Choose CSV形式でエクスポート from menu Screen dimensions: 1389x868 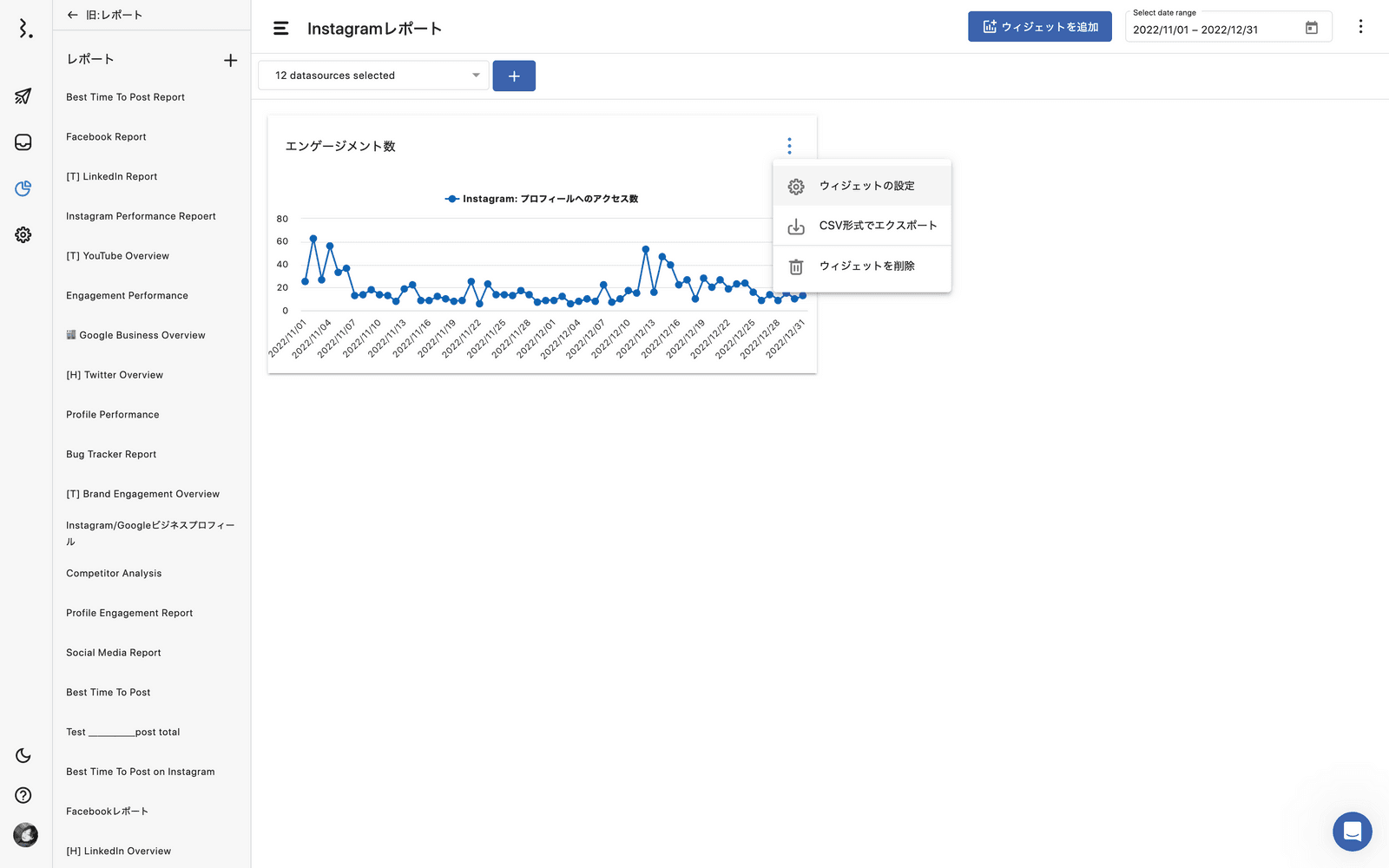877,226
